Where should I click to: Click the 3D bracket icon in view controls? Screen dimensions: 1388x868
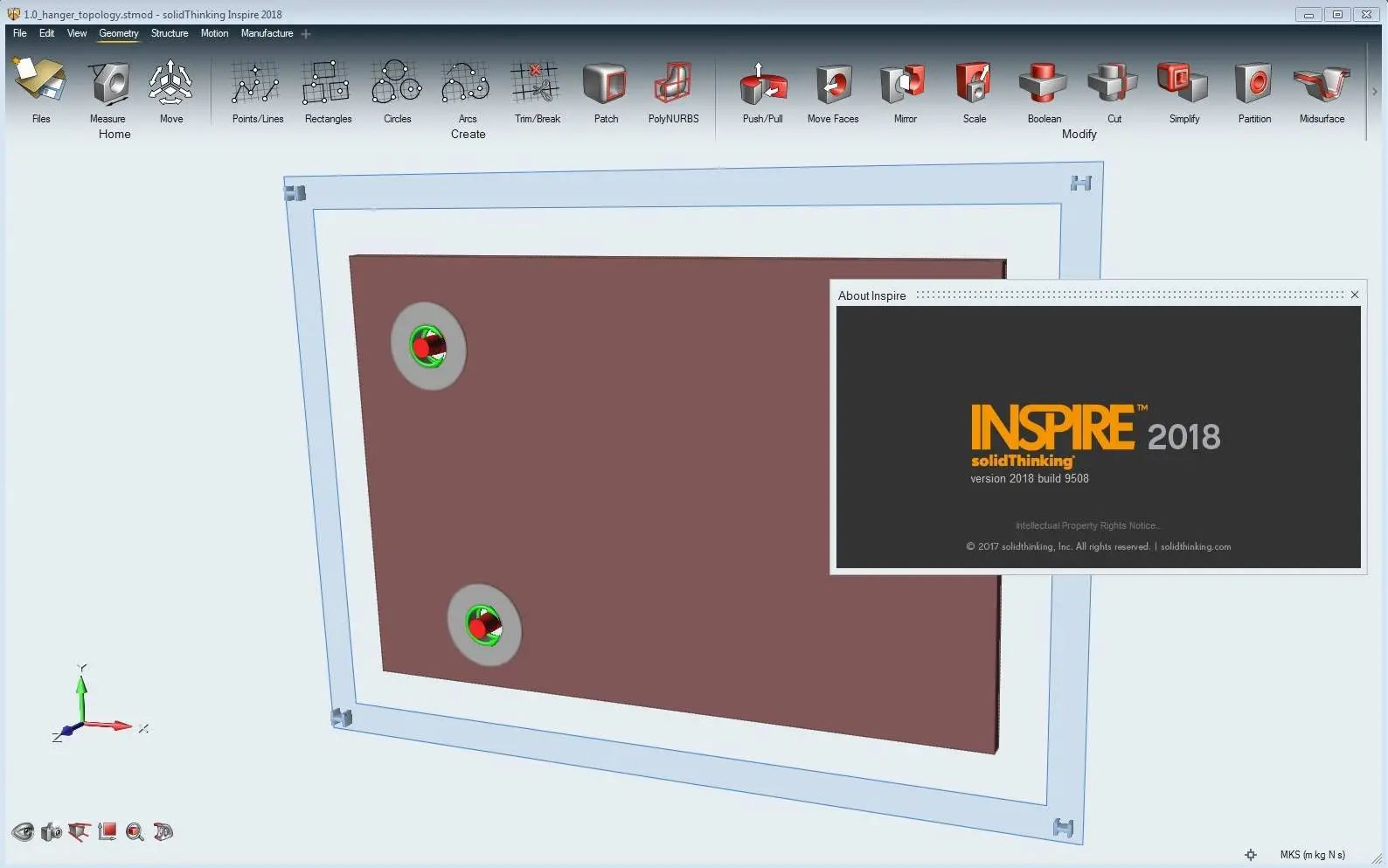click(x=163, y=831)
